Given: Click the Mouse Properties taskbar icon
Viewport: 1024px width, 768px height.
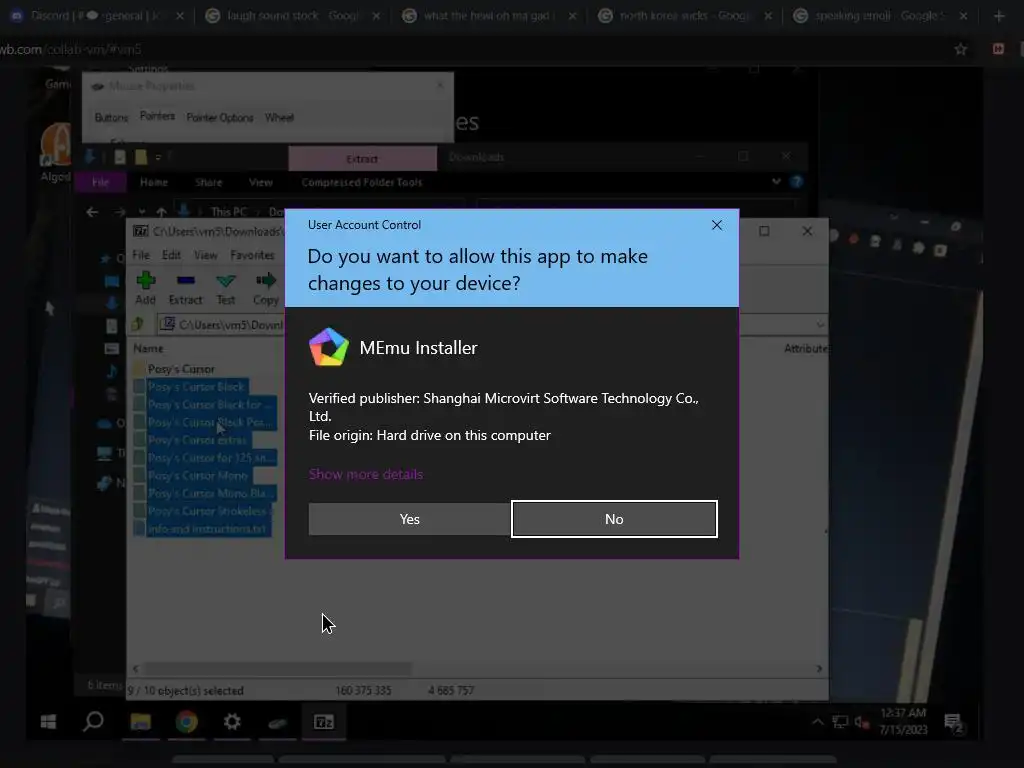Looking at the screenshot, I should tap(278, 722).
